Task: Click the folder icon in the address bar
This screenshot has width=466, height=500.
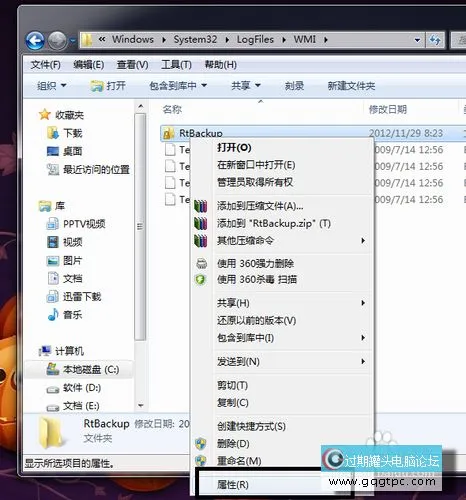Action: (x=87, y=40)
